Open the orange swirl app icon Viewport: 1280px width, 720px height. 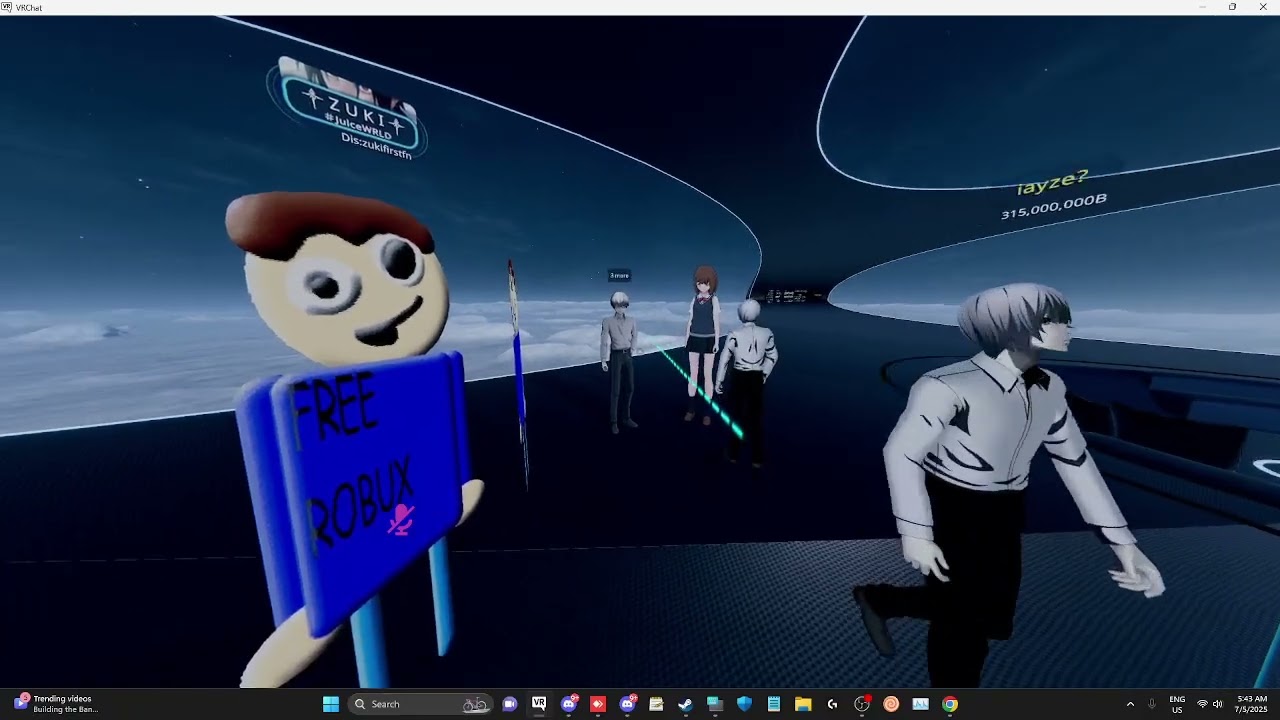click(x=891, y=704)
